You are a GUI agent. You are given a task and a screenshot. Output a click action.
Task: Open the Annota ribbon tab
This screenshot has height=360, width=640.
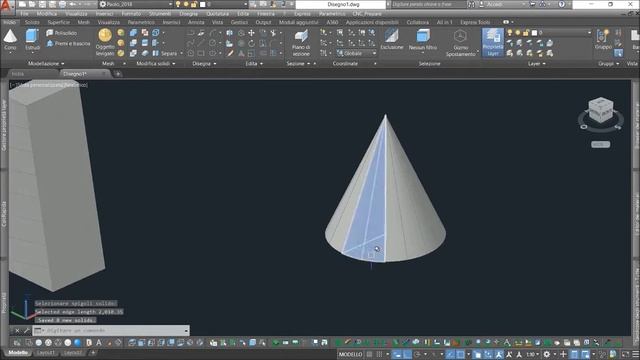coord(196,22)
